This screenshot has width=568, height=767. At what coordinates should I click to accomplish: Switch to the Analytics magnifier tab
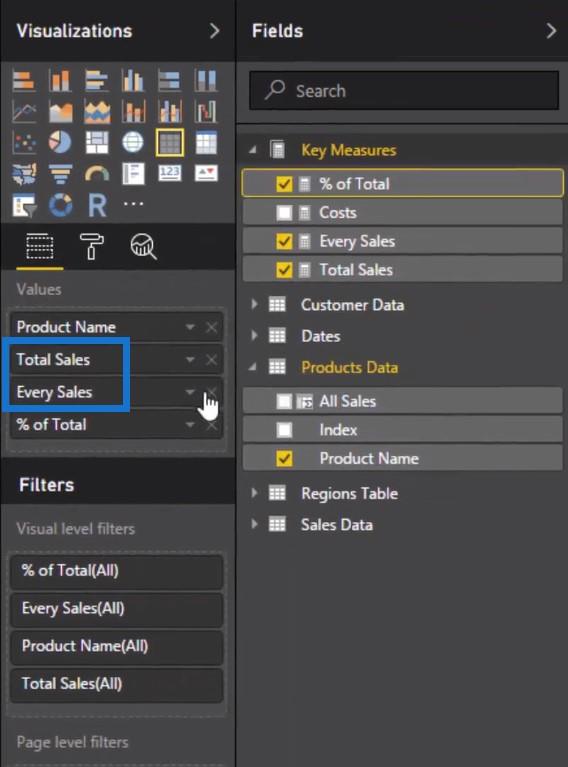143,246
